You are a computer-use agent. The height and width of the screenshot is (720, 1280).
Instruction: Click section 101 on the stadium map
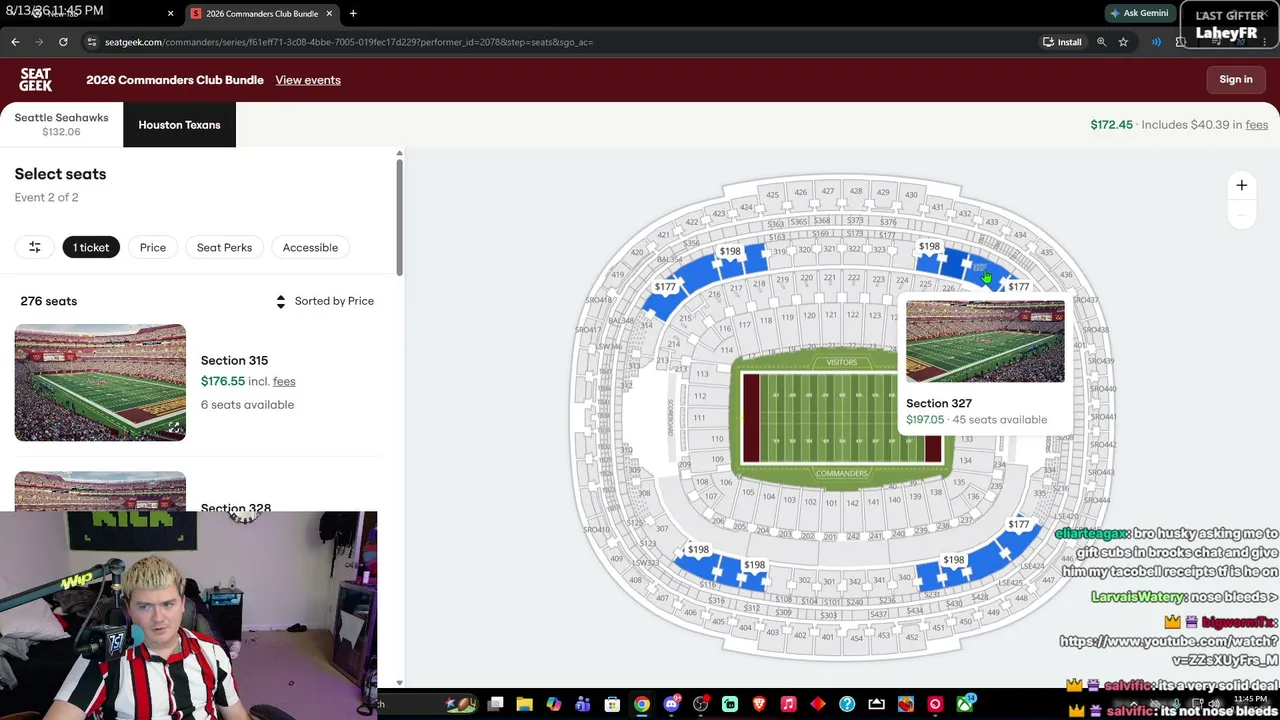click(831, 503)
